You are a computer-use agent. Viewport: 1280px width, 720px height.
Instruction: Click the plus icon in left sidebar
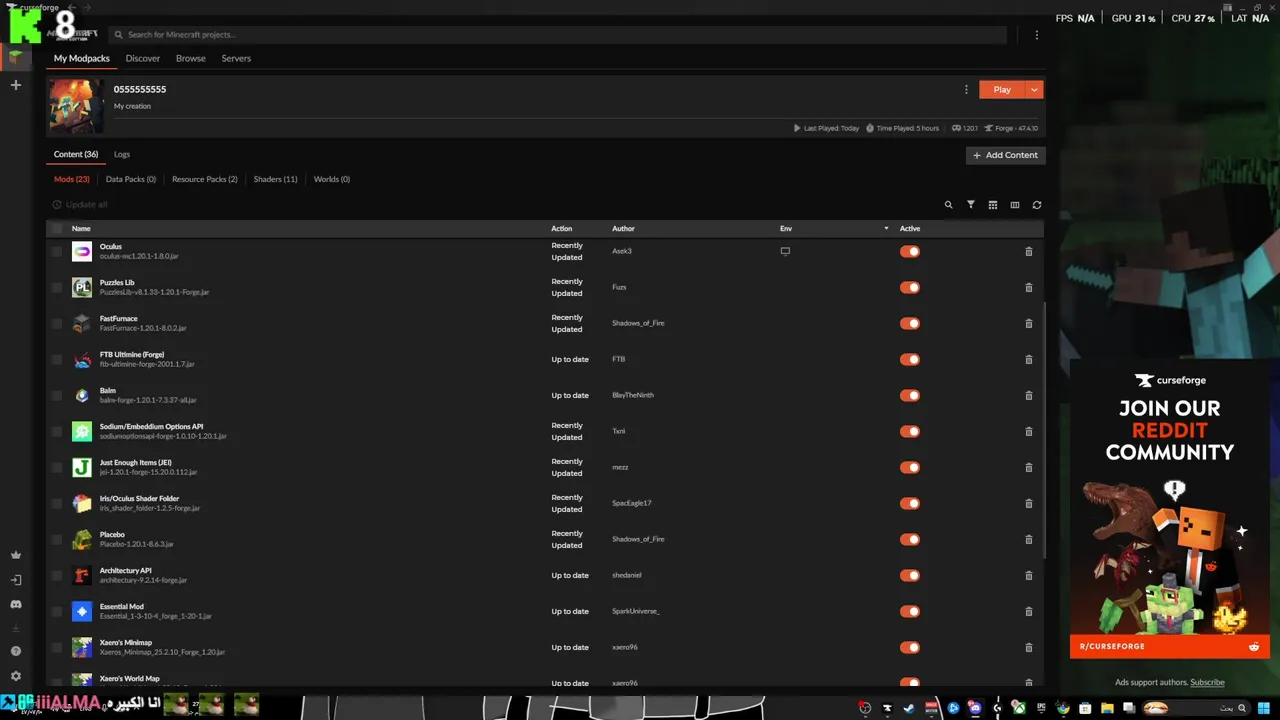coord(15,85)
